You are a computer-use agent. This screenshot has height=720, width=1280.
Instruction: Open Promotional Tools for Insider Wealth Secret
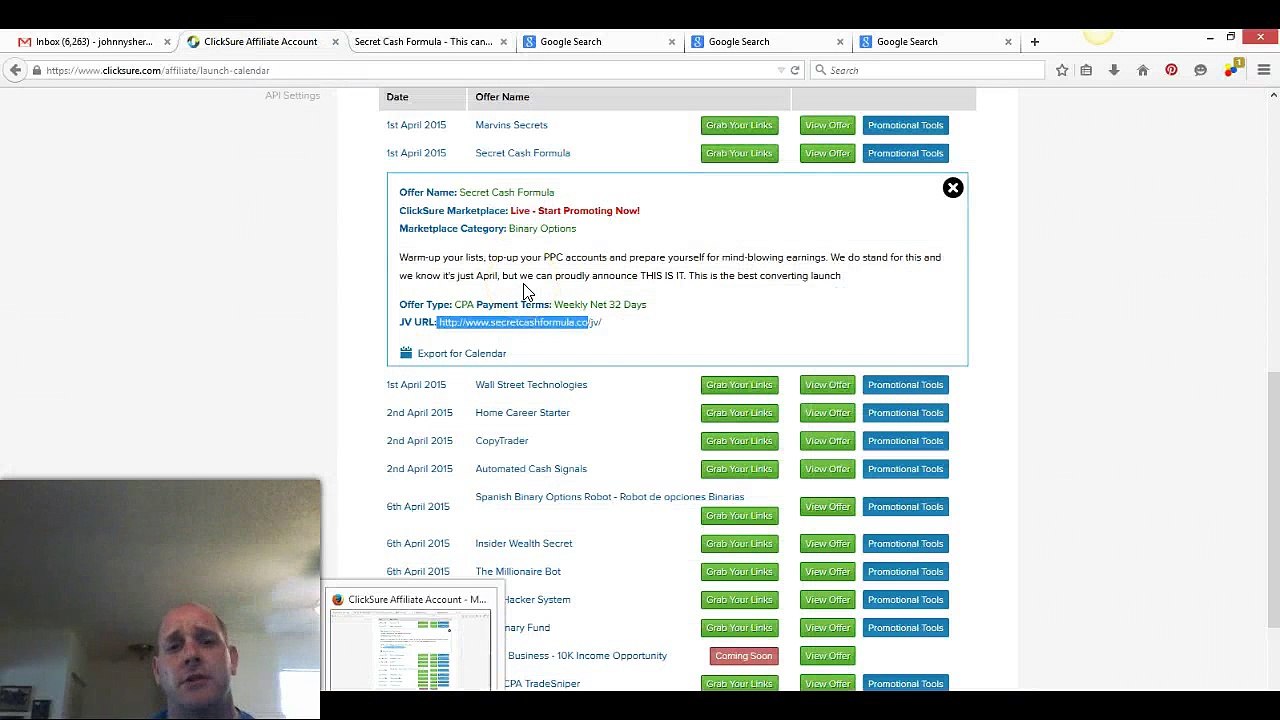[905, 543]
